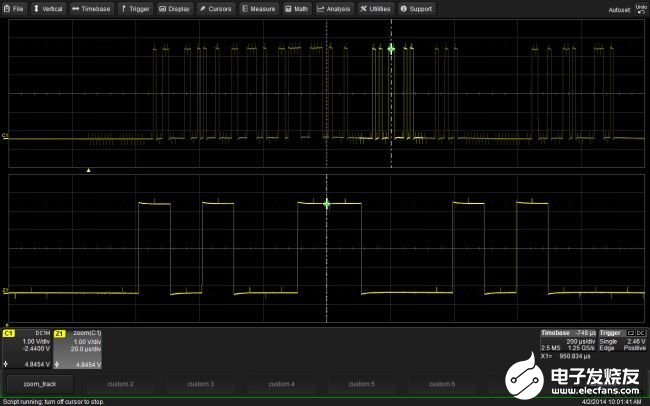Click the Undo button
Image resolution: width=650 pixels, height=406 pixels.
click(641, 9)
